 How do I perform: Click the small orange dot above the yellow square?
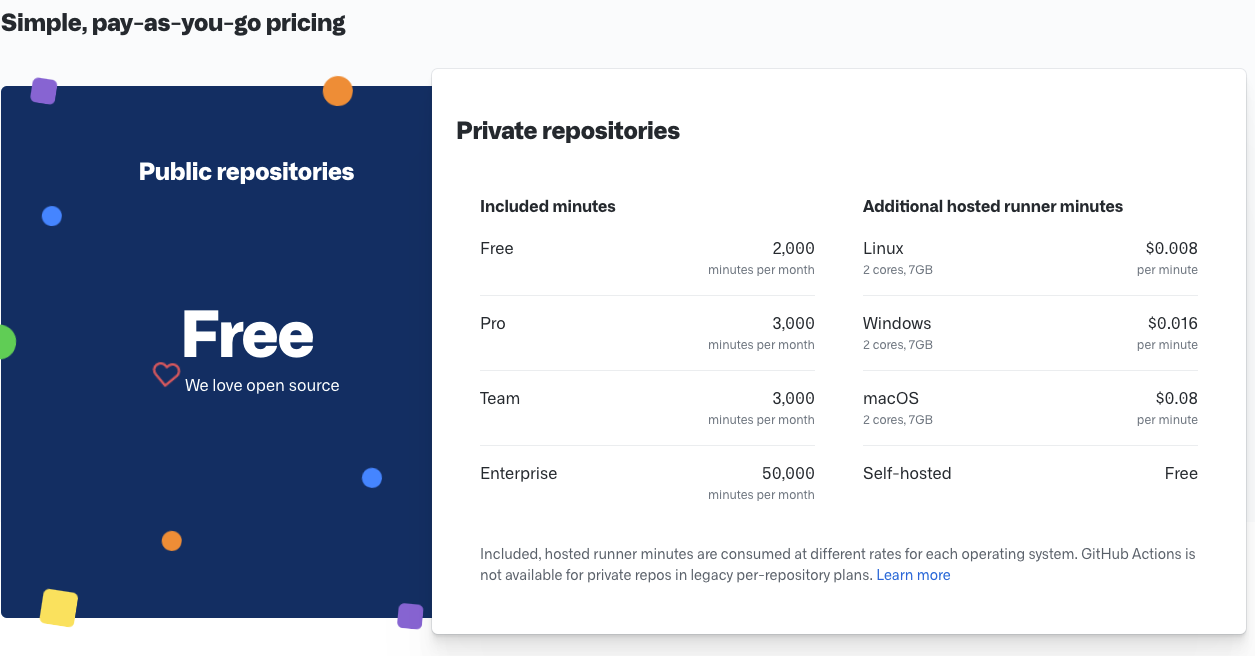click(172, 541)
